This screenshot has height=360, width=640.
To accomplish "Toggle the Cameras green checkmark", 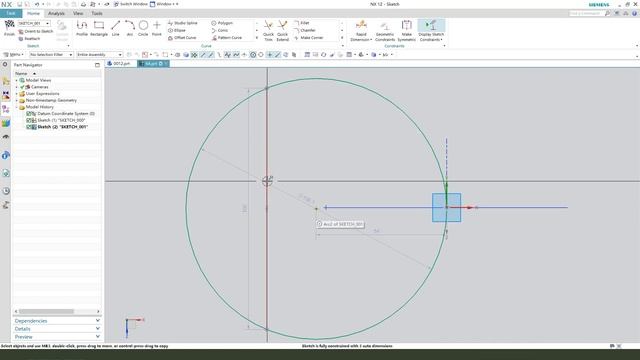I will click(22, 87).
